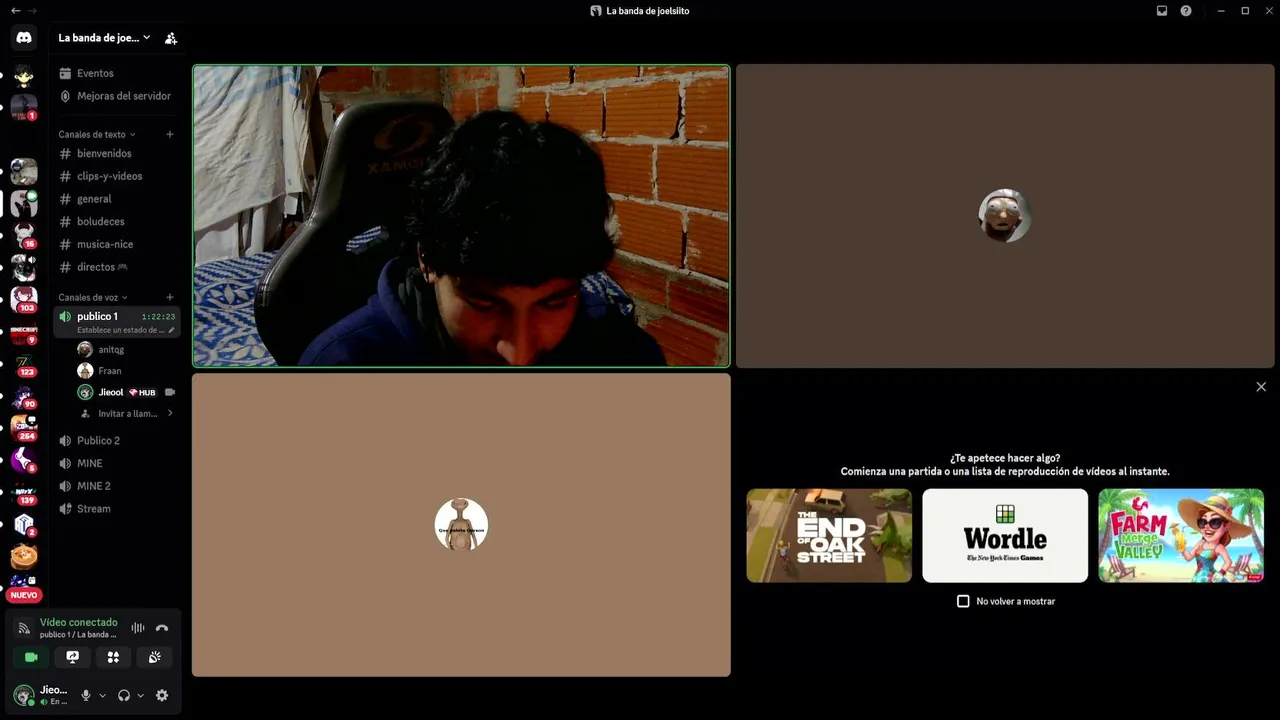Turn off the camera
The height and width of the screenshot is (720, 1280).
[x=31, y=657]
